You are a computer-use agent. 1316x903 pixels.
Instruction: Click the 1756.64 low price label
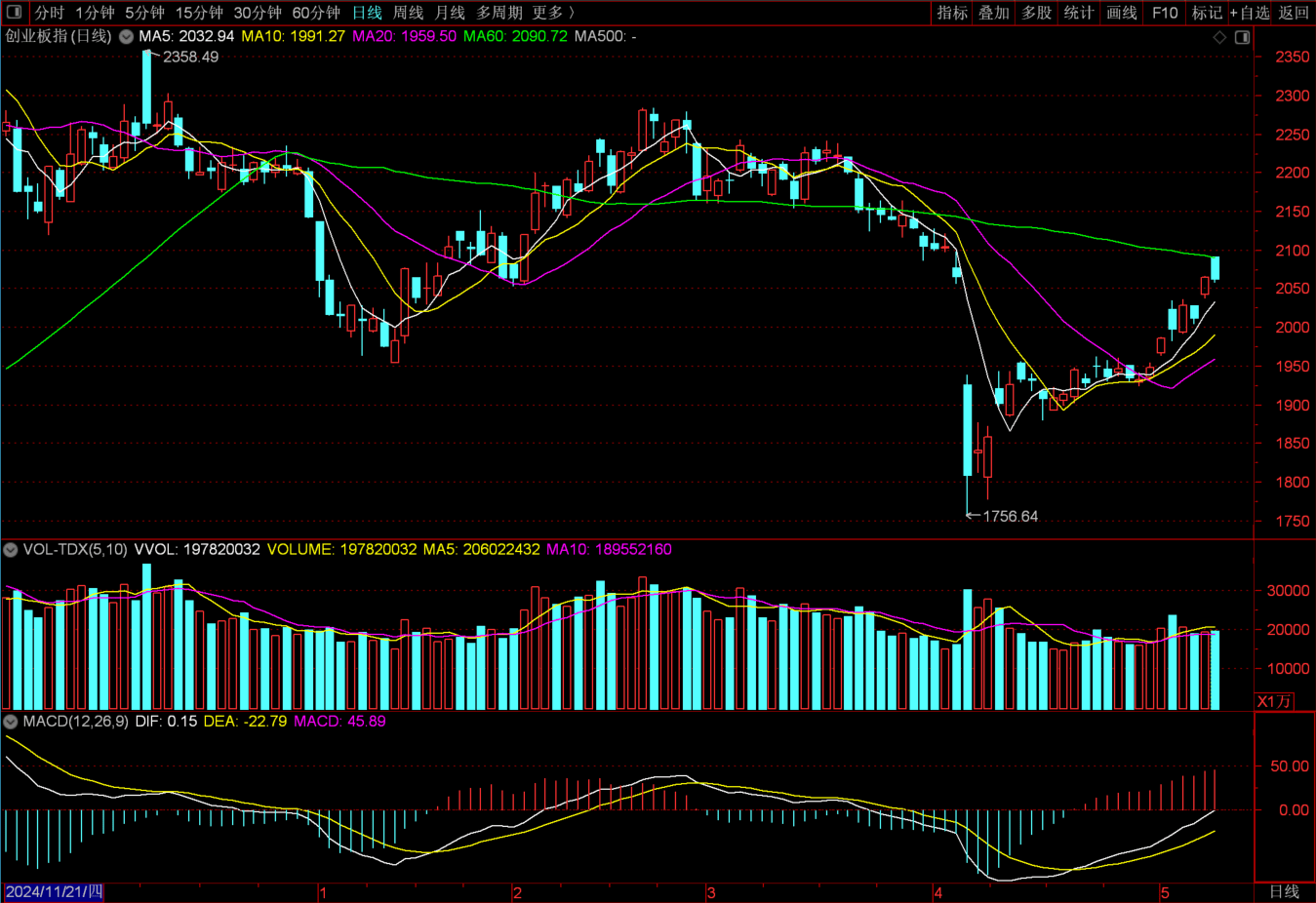(x=1010, y=517)
